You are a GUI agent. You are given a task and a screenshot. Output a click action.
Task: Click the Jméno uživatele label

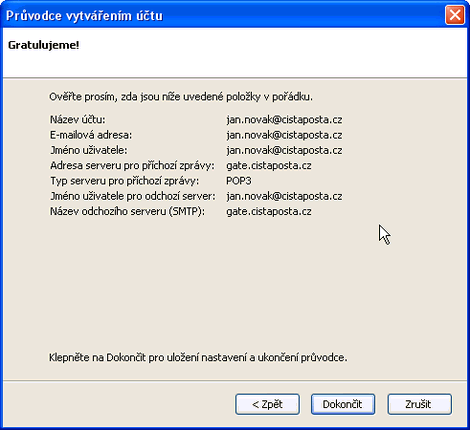89,150
